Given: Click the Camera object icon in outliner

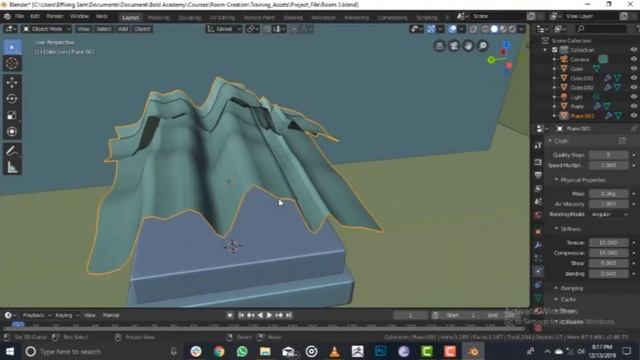Looking at the screenshot, I should click(x=564, y=59).
